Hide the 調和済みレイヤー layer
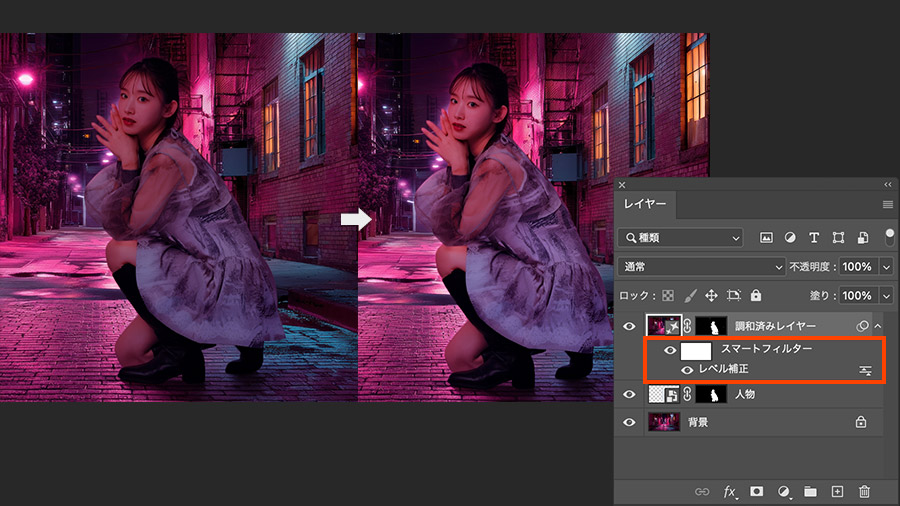 pos(629,326)
